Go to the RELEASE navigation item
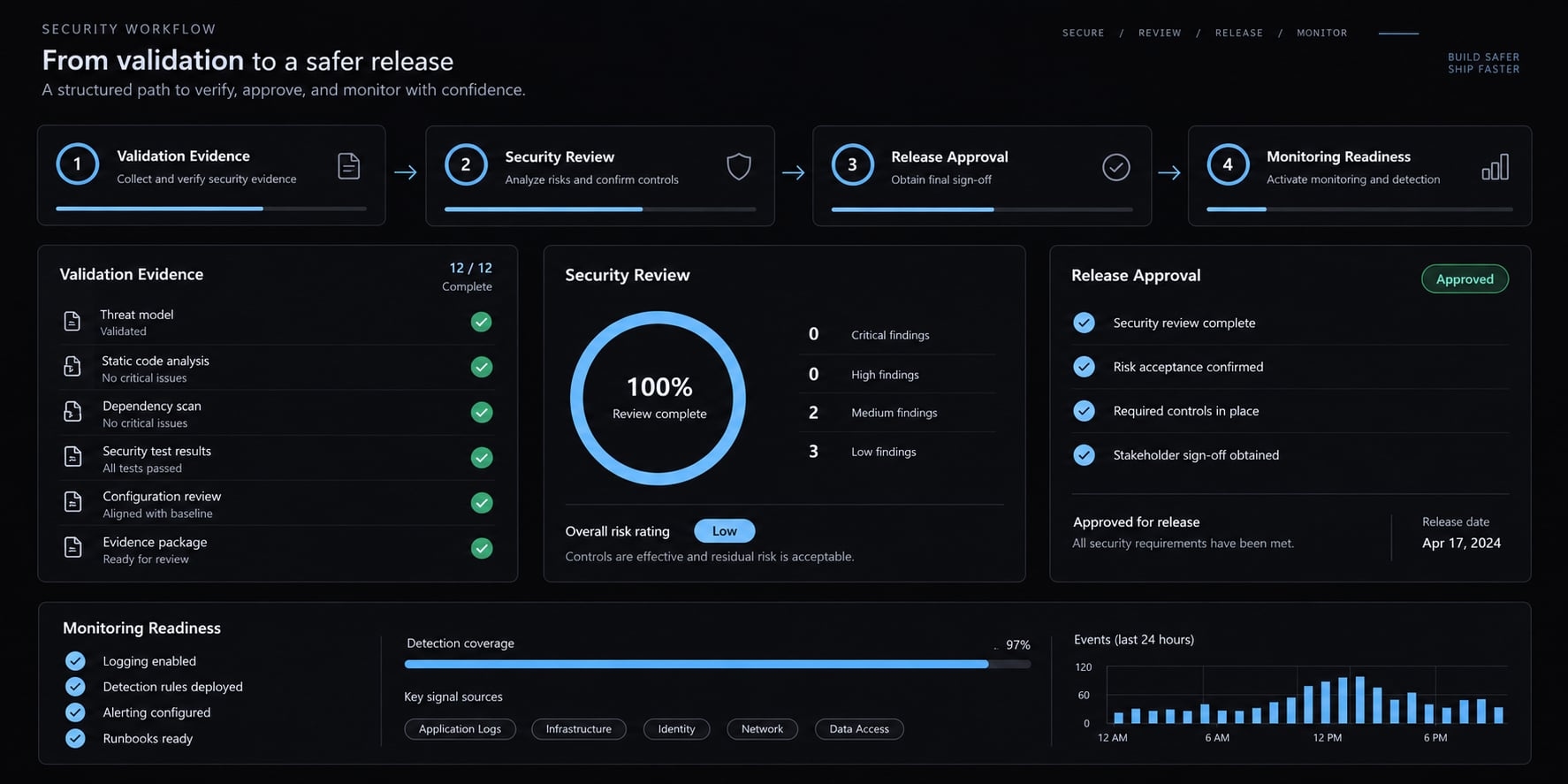Image resolution: width=1568 pixels, height=784 pixels. tap(1239, 33)
